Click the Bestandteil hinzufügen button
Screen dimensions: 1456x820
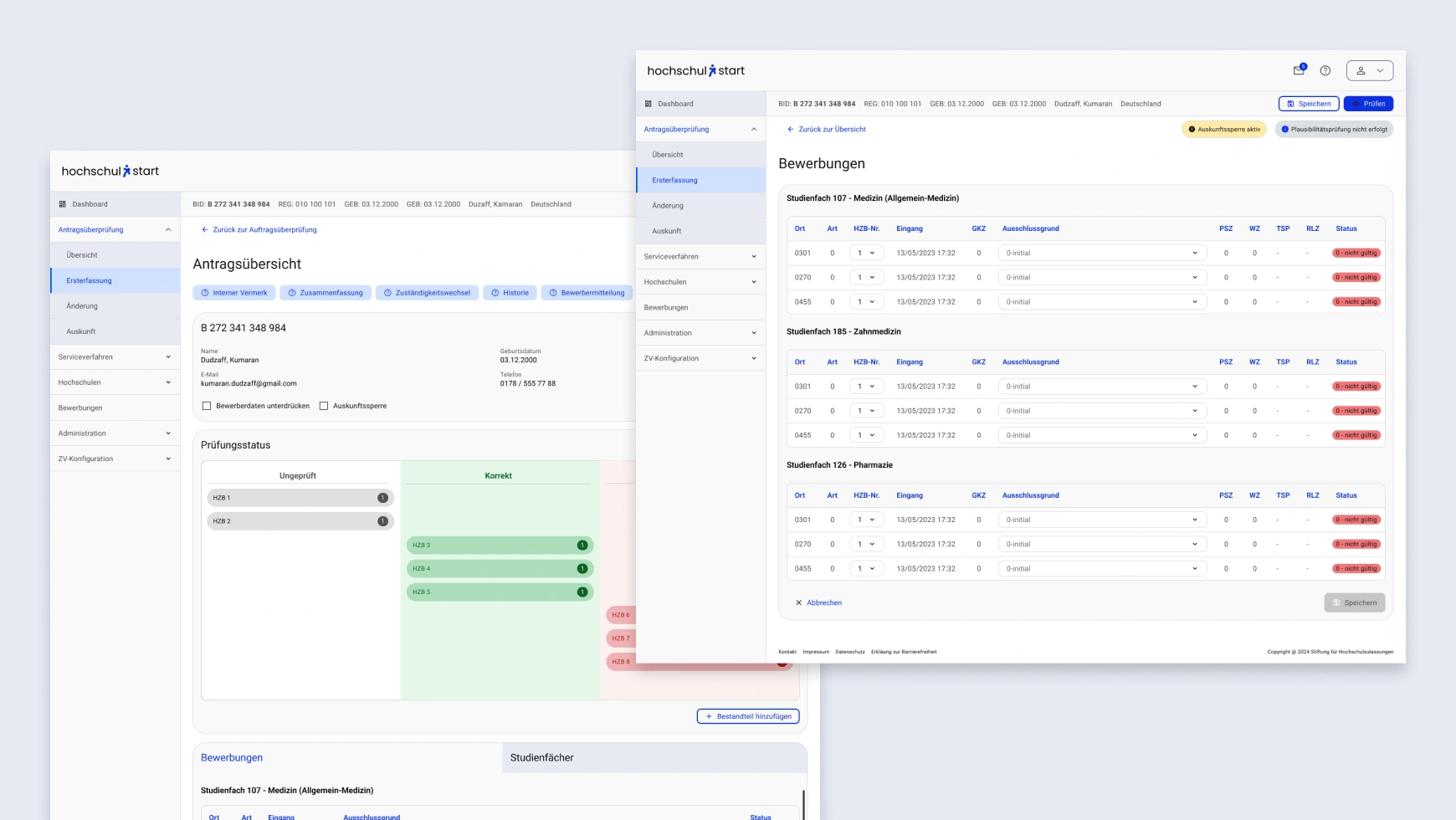[748, 716]
